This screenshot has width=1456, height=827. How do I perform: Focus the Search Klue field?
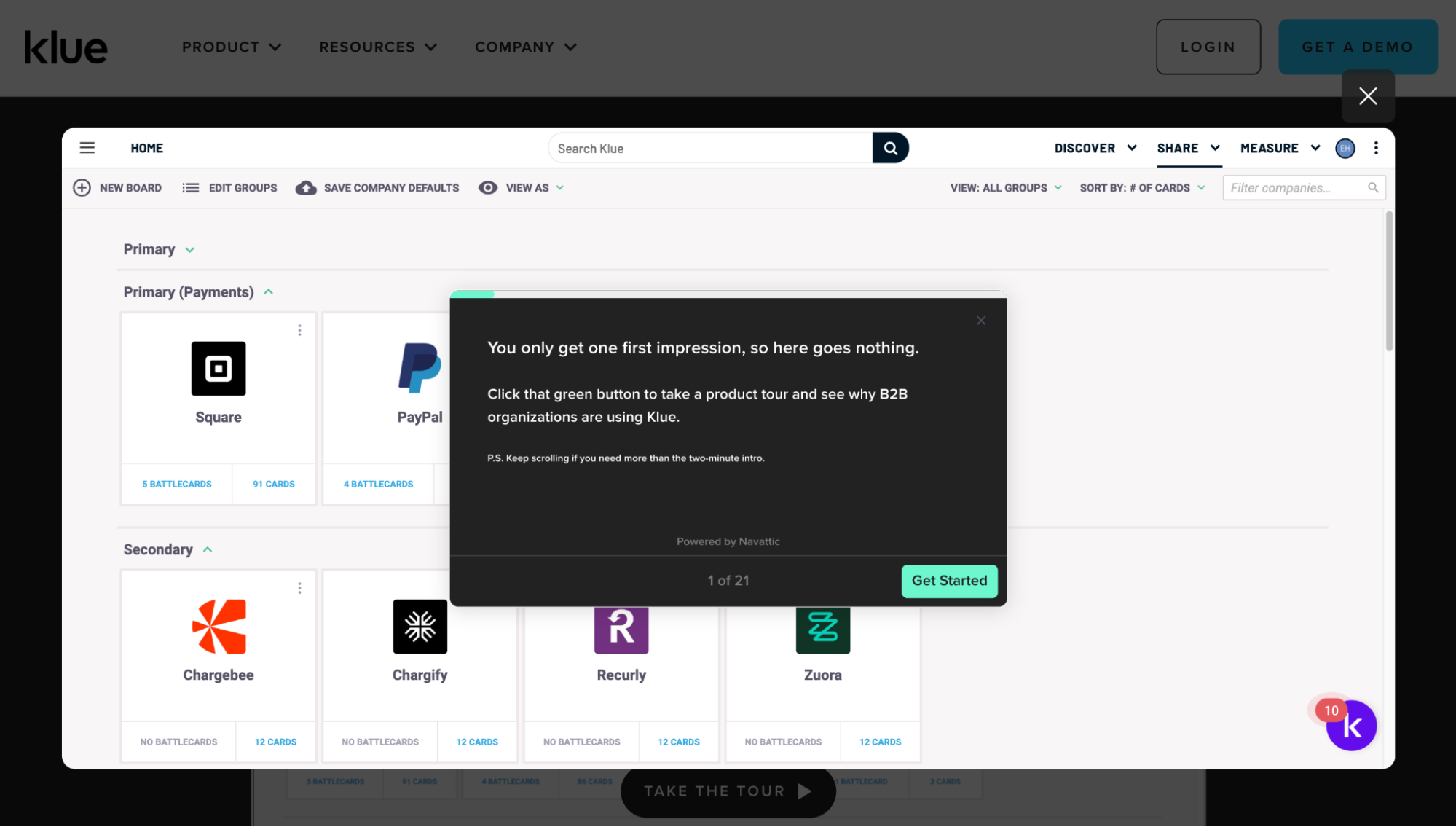point(710,148)
